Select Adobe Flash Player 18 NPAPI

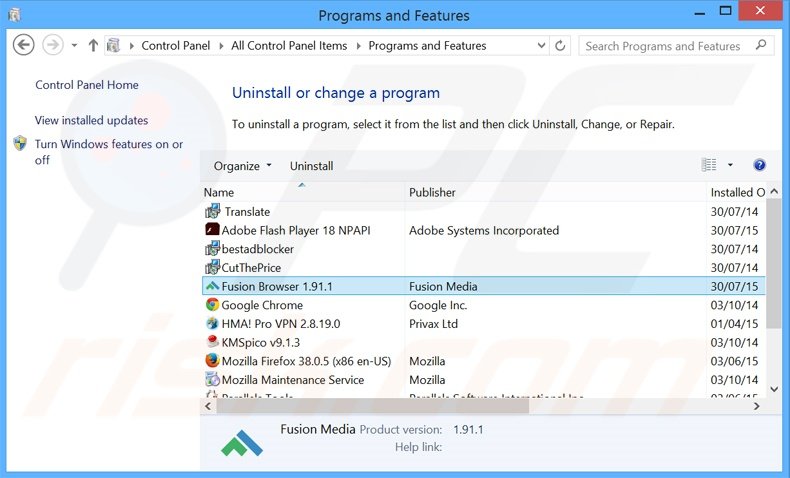pyautogui.click(x=295, y=230)
